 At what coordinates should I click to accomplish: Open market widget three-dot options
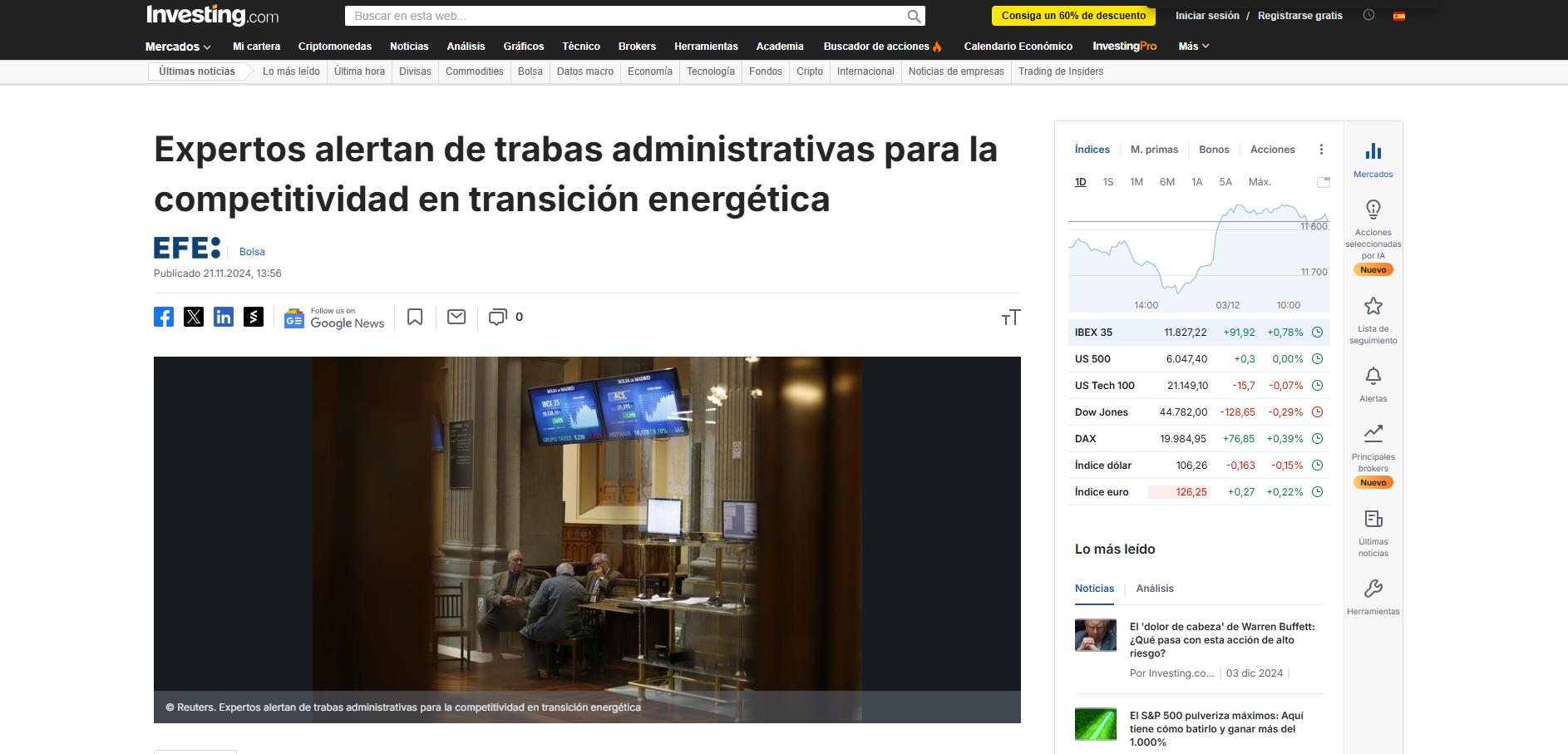coord(1321,150)
